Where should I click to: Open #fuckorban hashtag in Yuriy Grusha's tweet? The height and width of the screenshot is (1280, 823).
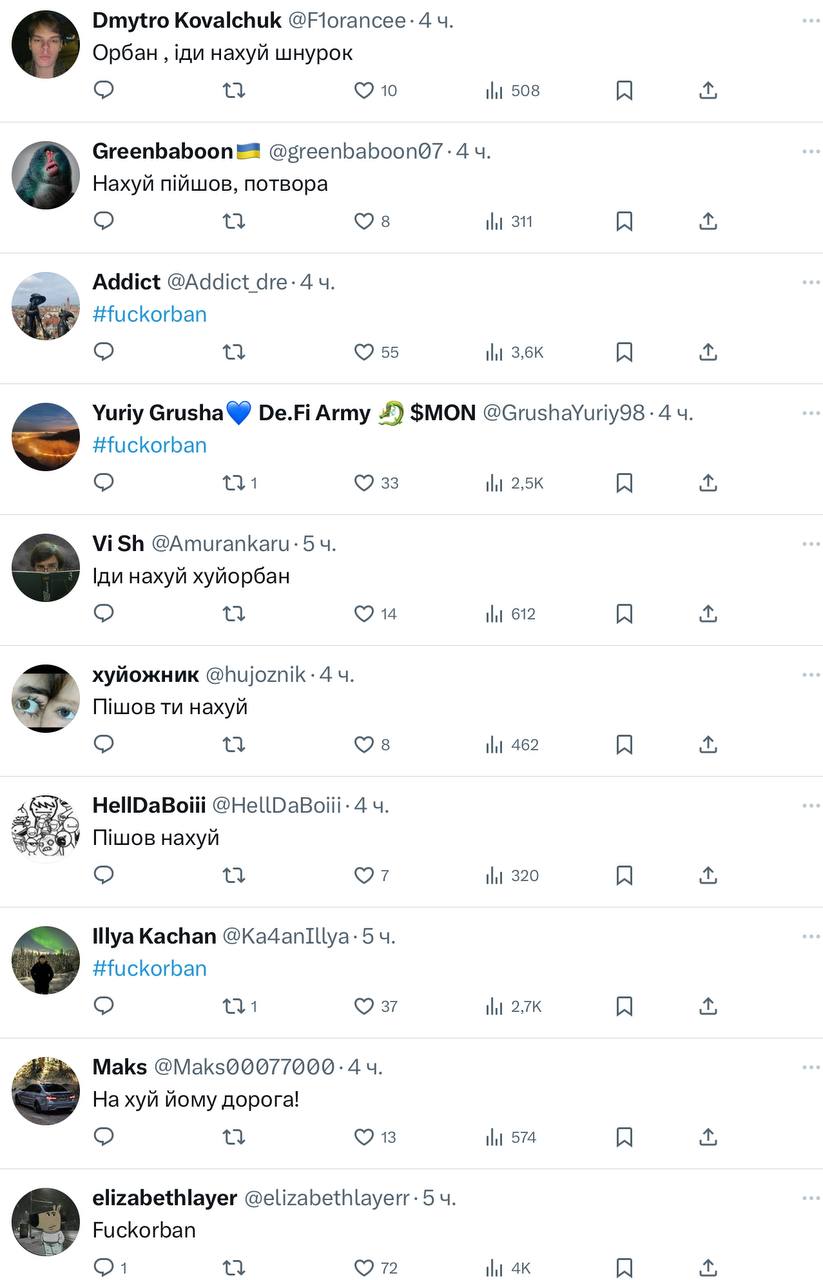[x=149, y=445]
